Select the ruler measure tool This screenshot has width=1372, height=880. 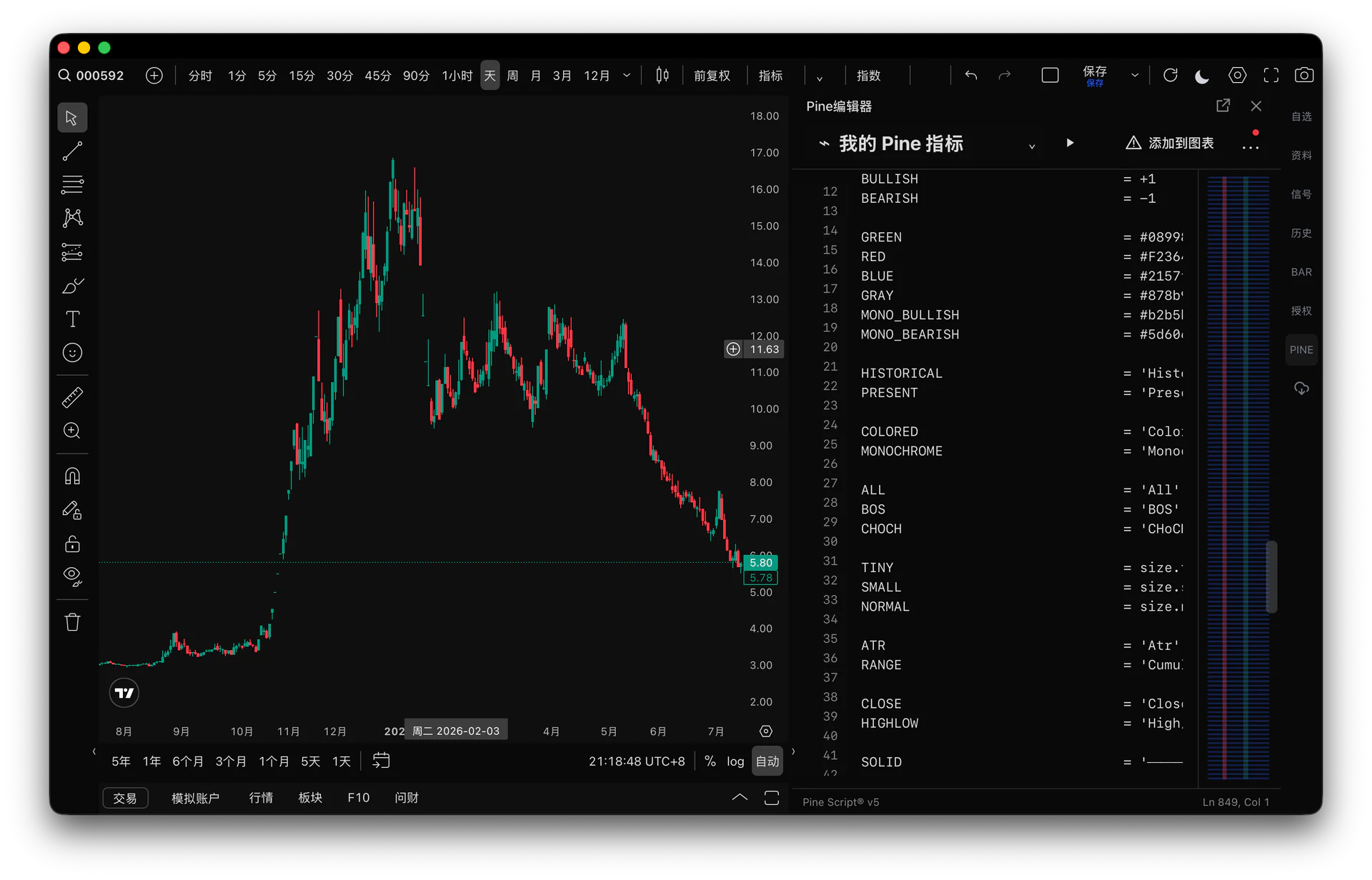(72, 397)
